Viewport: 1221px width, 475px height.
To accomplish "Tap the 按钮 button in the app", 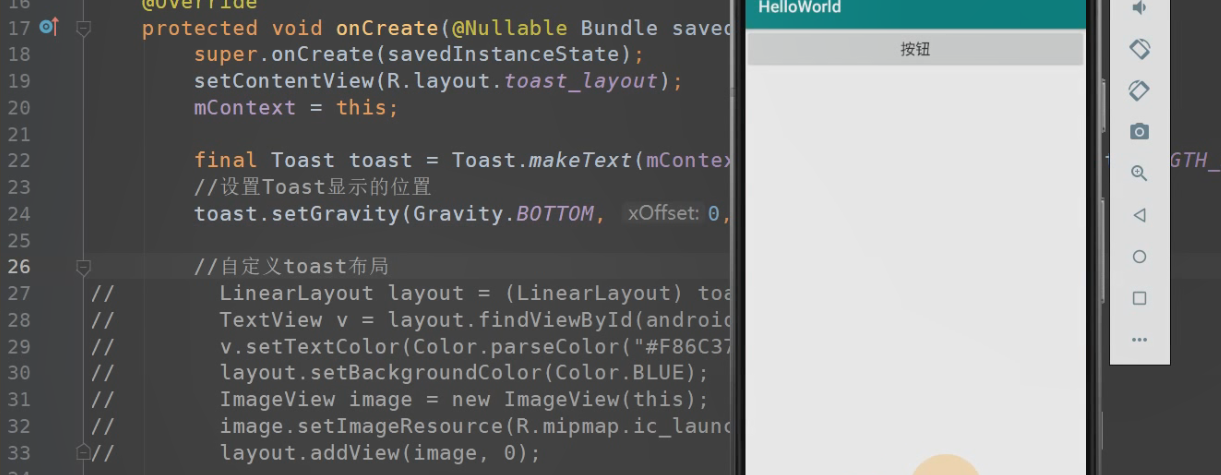I will 915,49.
